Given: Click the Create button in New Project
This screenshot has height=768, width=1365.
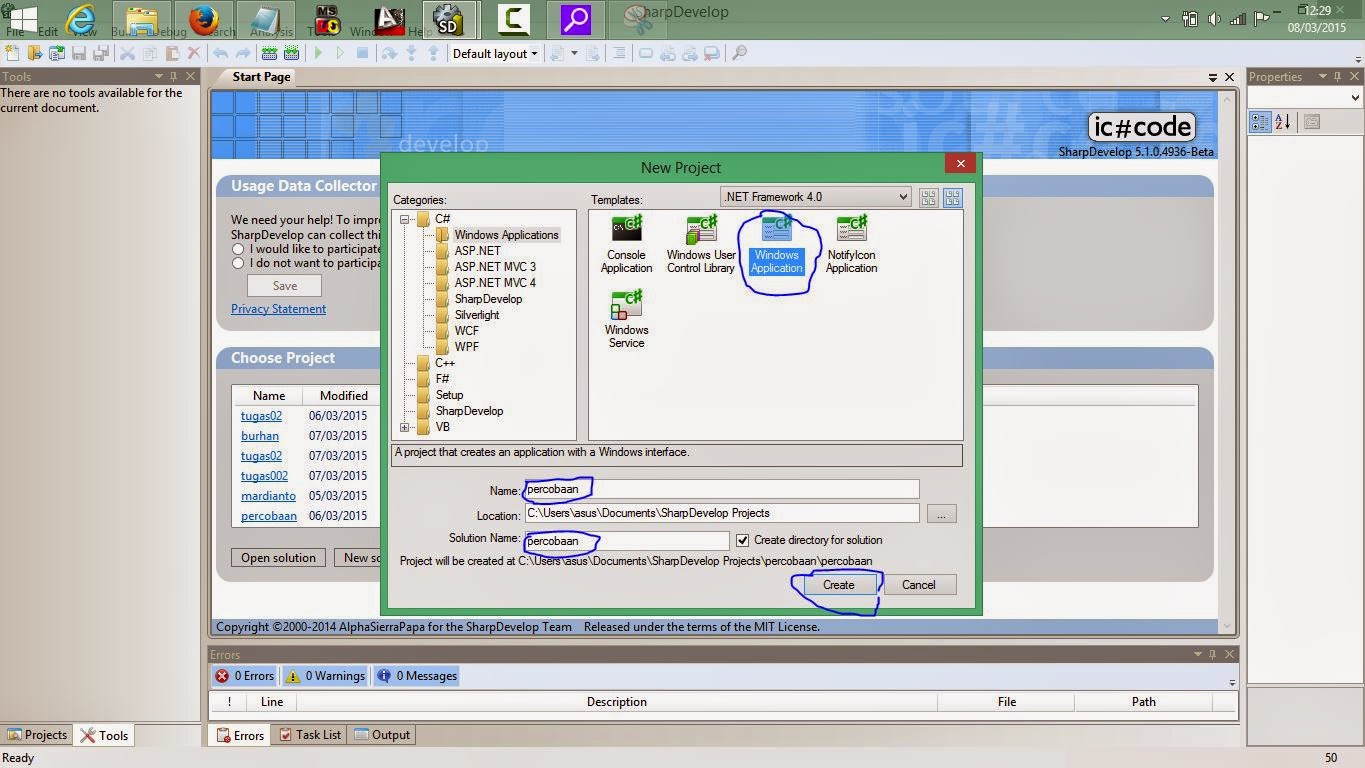Looking at the screenshot, I should tap(838, 585).
